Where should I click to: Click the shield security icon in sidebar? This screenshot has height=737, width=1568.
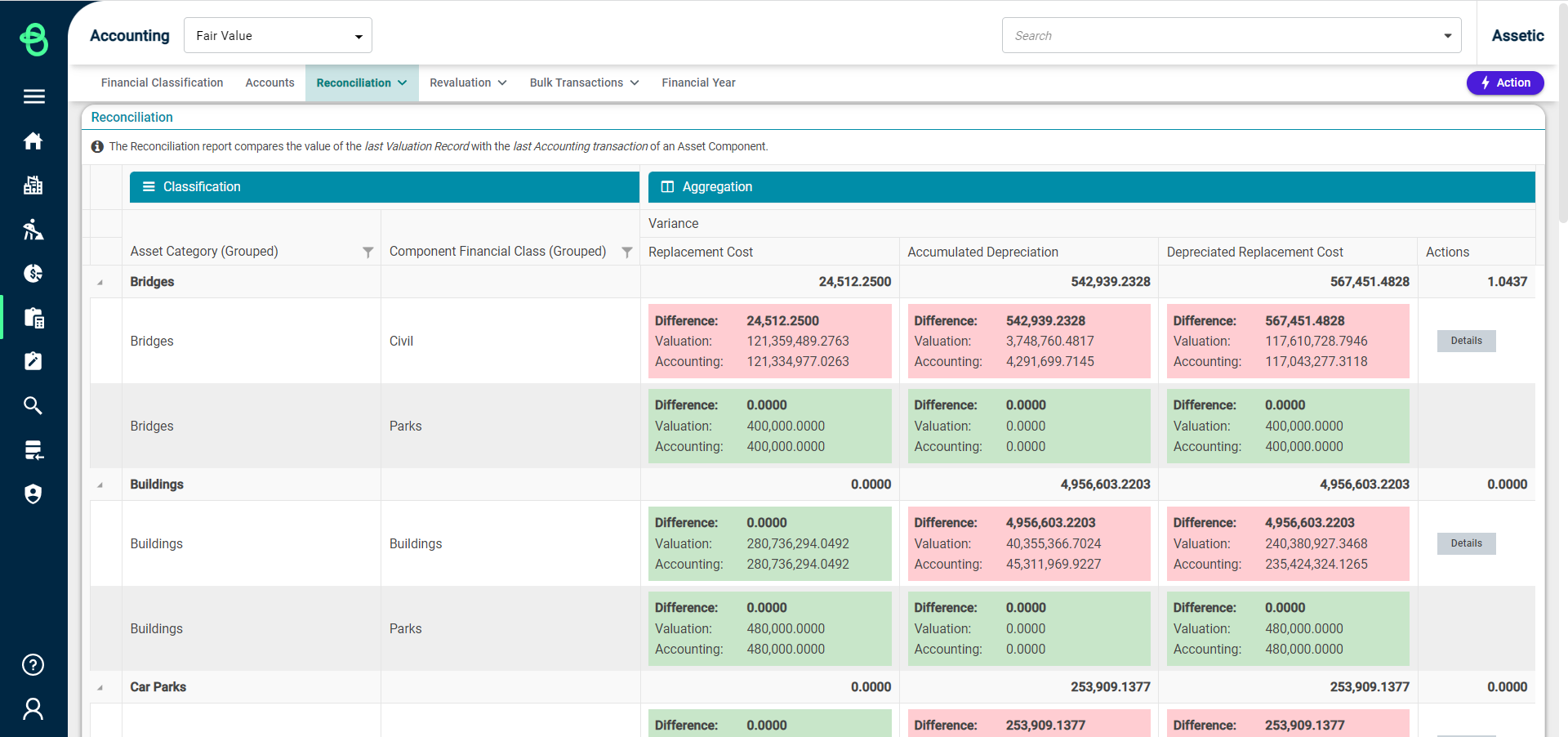33,494
